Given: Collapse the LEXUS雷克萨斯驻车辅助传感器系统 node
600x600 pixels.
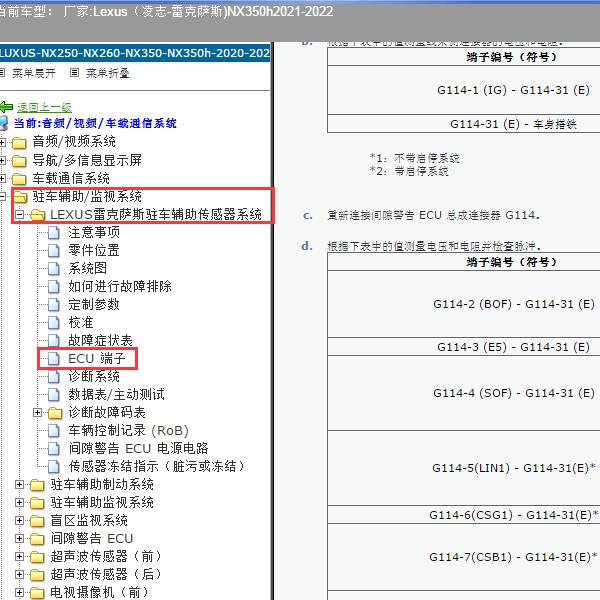Looking at the screenshot, I should [19, 215].
